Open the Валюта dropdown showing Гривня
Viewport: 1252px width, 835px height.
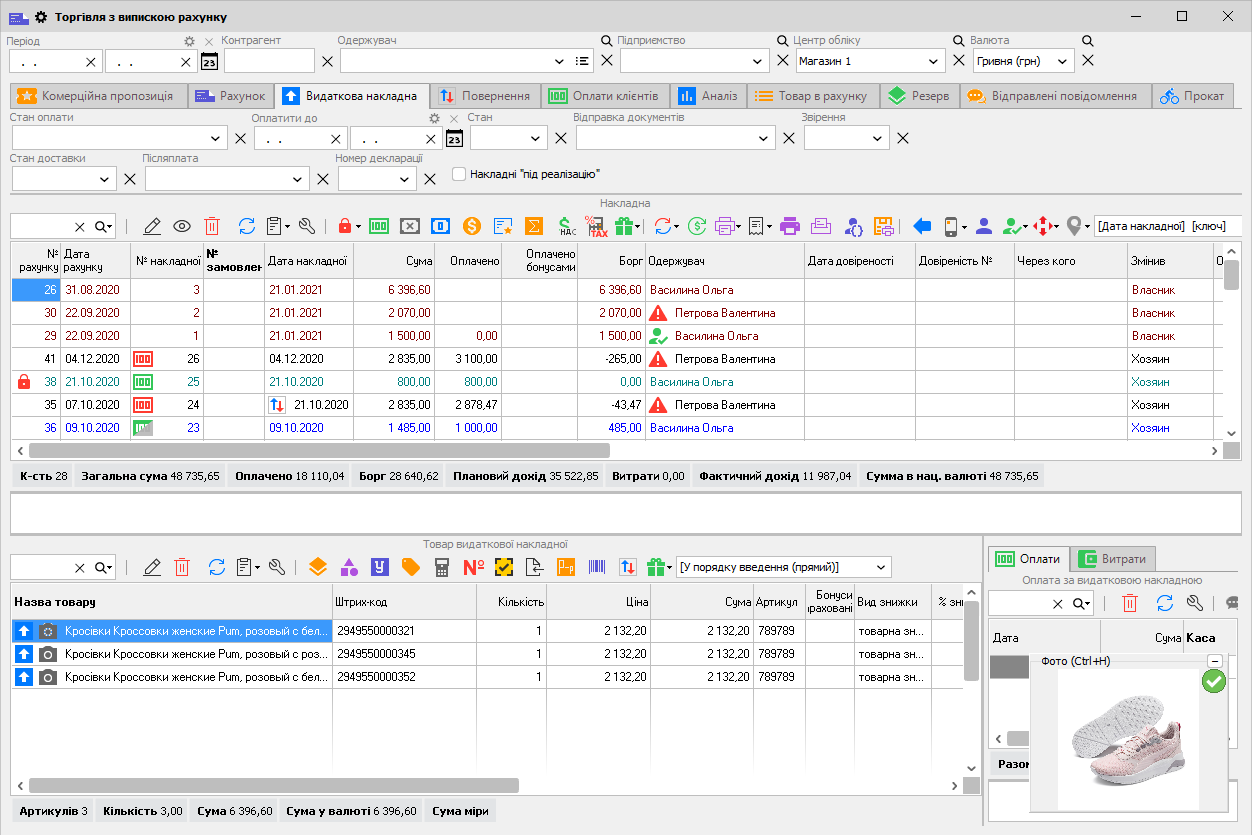coord(1062,61)
